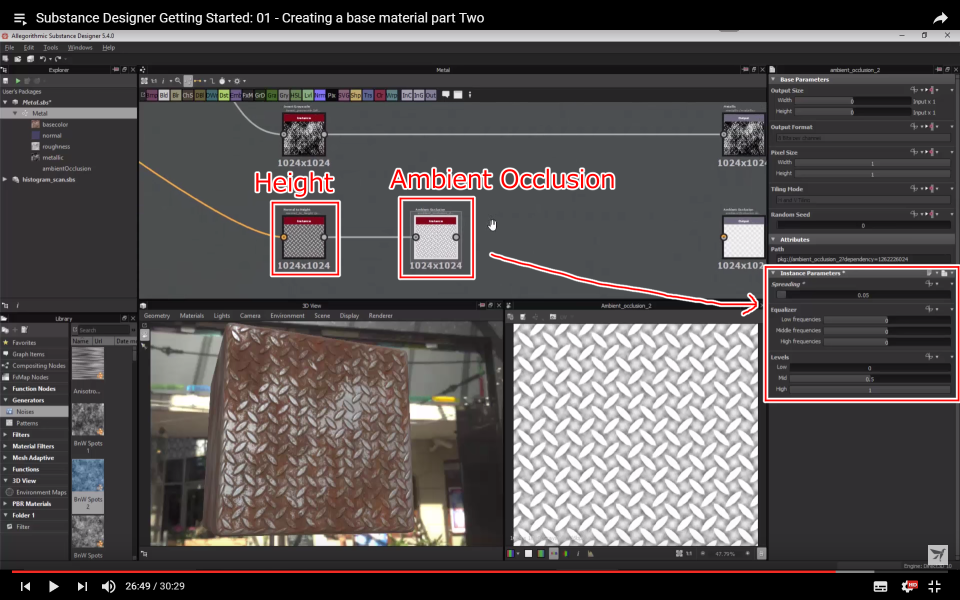Add a Blend node from graph toolbar

(x=163, y=95)
